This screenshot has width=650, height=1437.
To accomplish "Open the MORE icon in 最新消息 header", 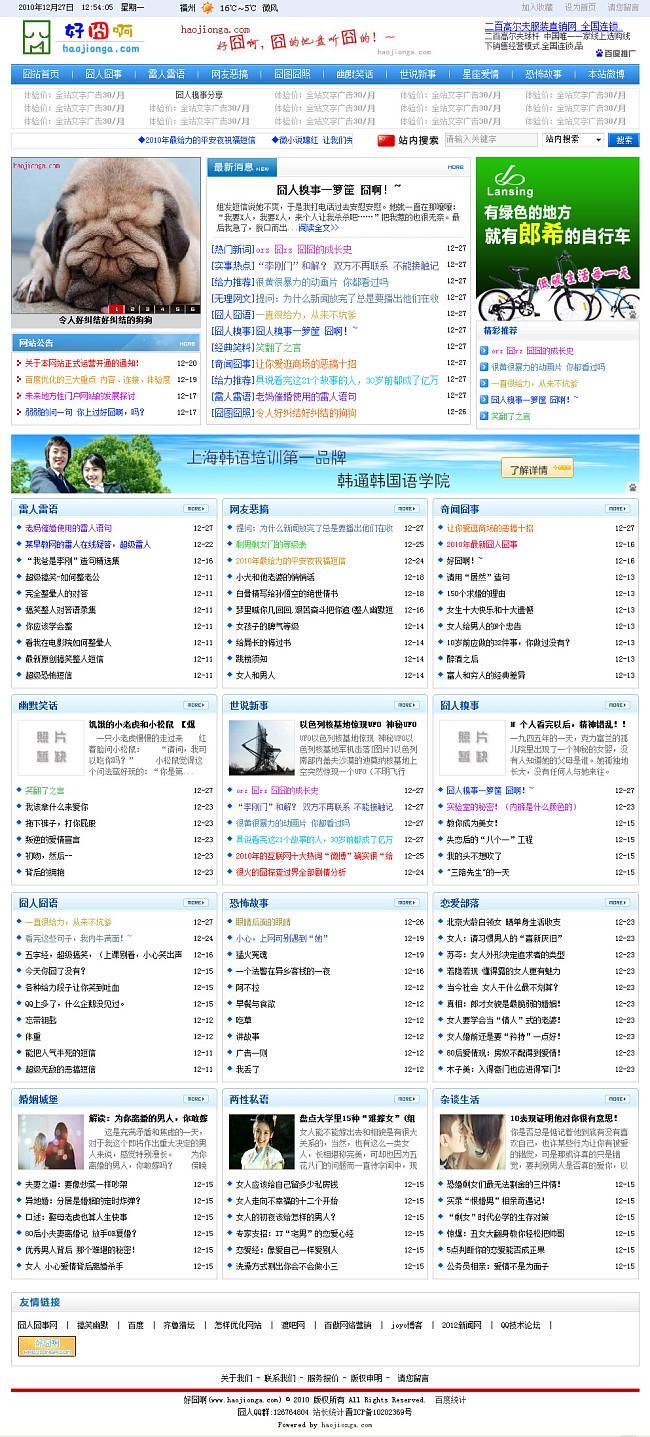I will 455,168.
